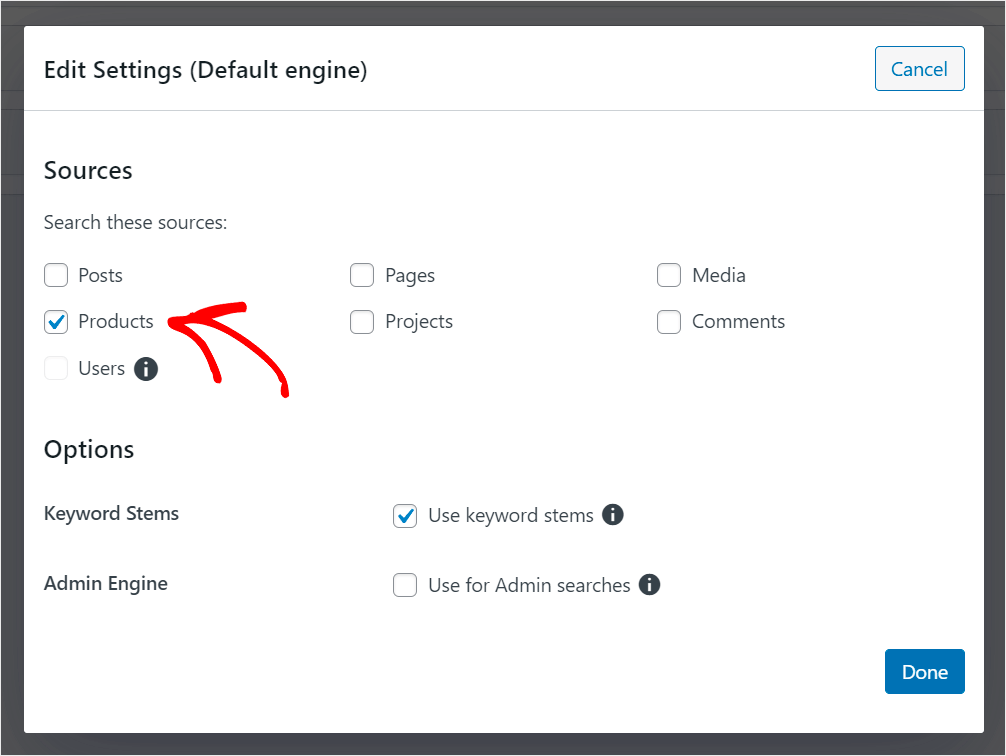The height and width of the screenshot is (756, 1006).
Task: Check Use for Admin searches
Action: pos(405,585)
